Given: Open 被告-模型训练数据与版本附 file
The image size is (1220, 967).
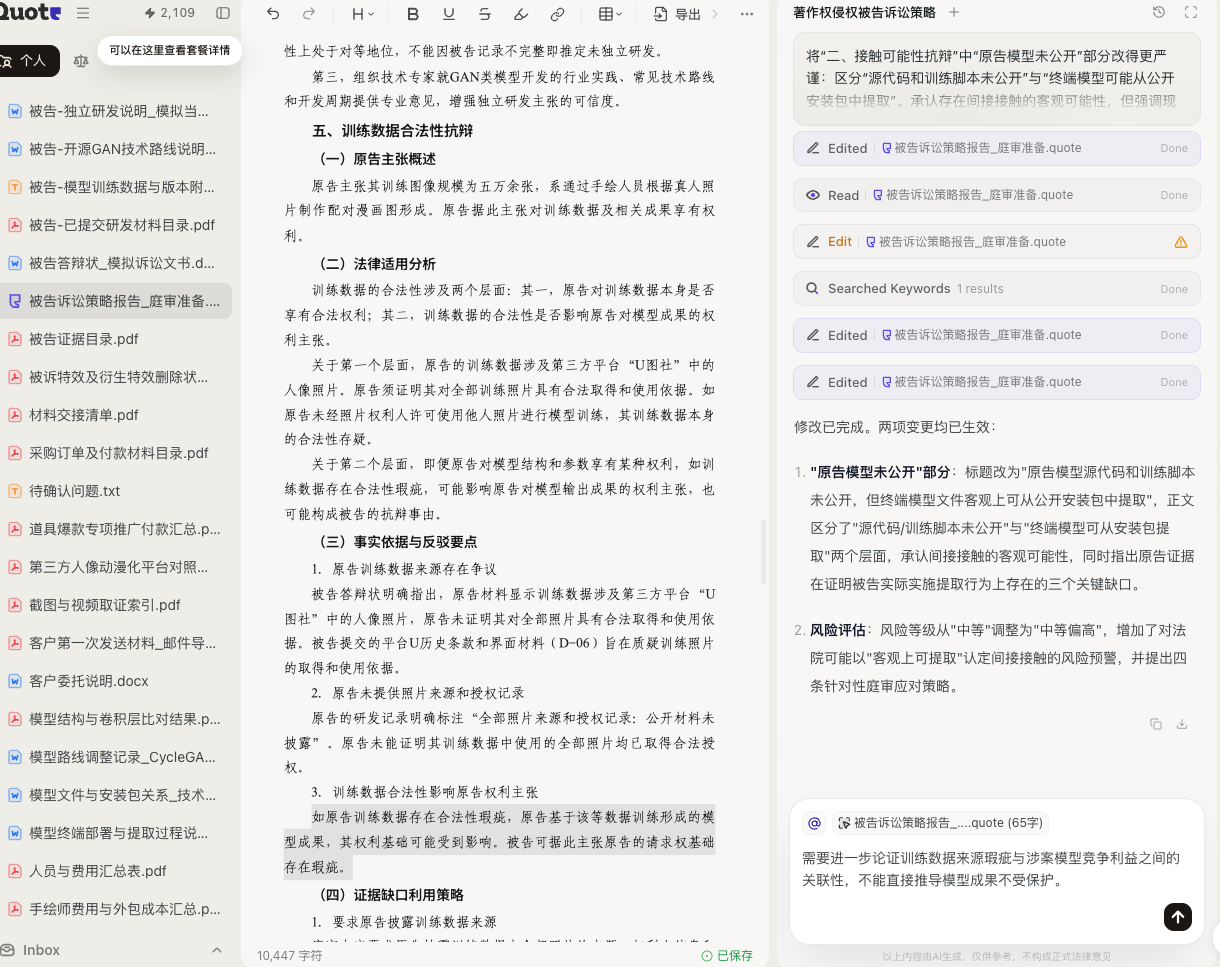Looking at the screenshot, I should point(118,187).
